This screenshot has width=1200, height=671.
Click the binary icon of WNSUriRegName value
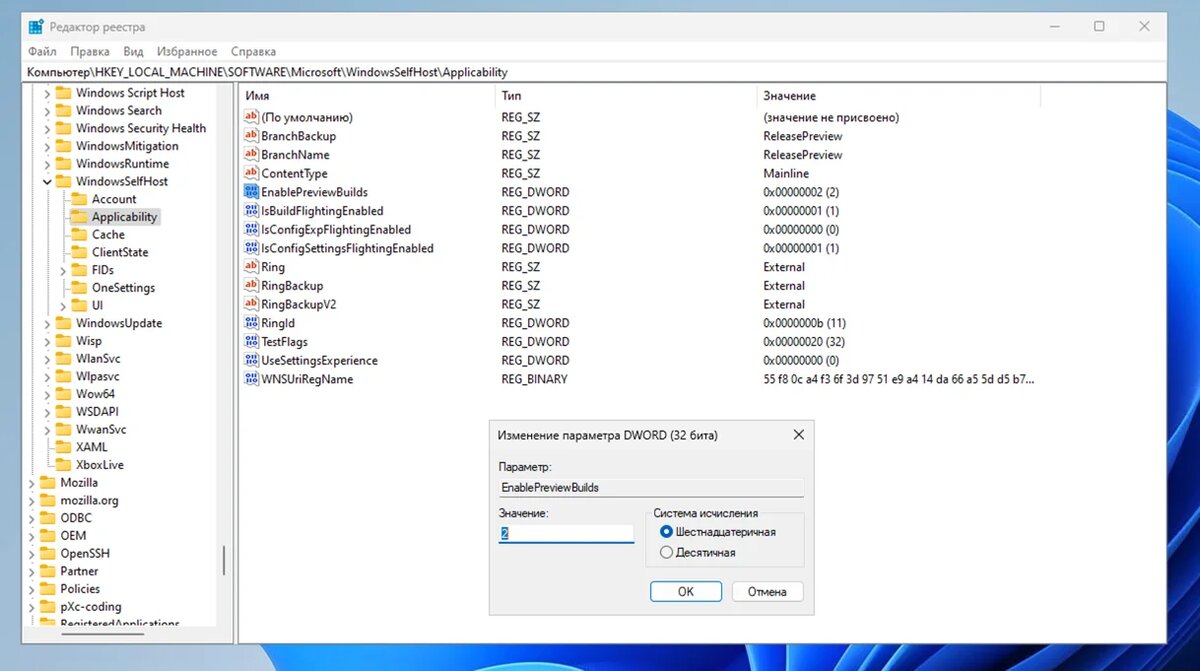point(251,379)
